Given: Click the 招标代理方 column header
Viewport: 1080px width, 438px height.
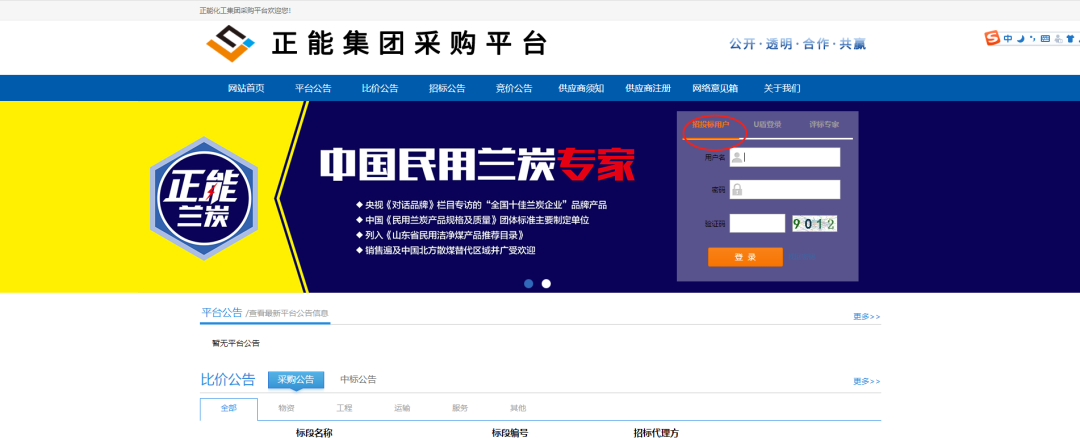Looking at the screenshot, I should (656, 433).
